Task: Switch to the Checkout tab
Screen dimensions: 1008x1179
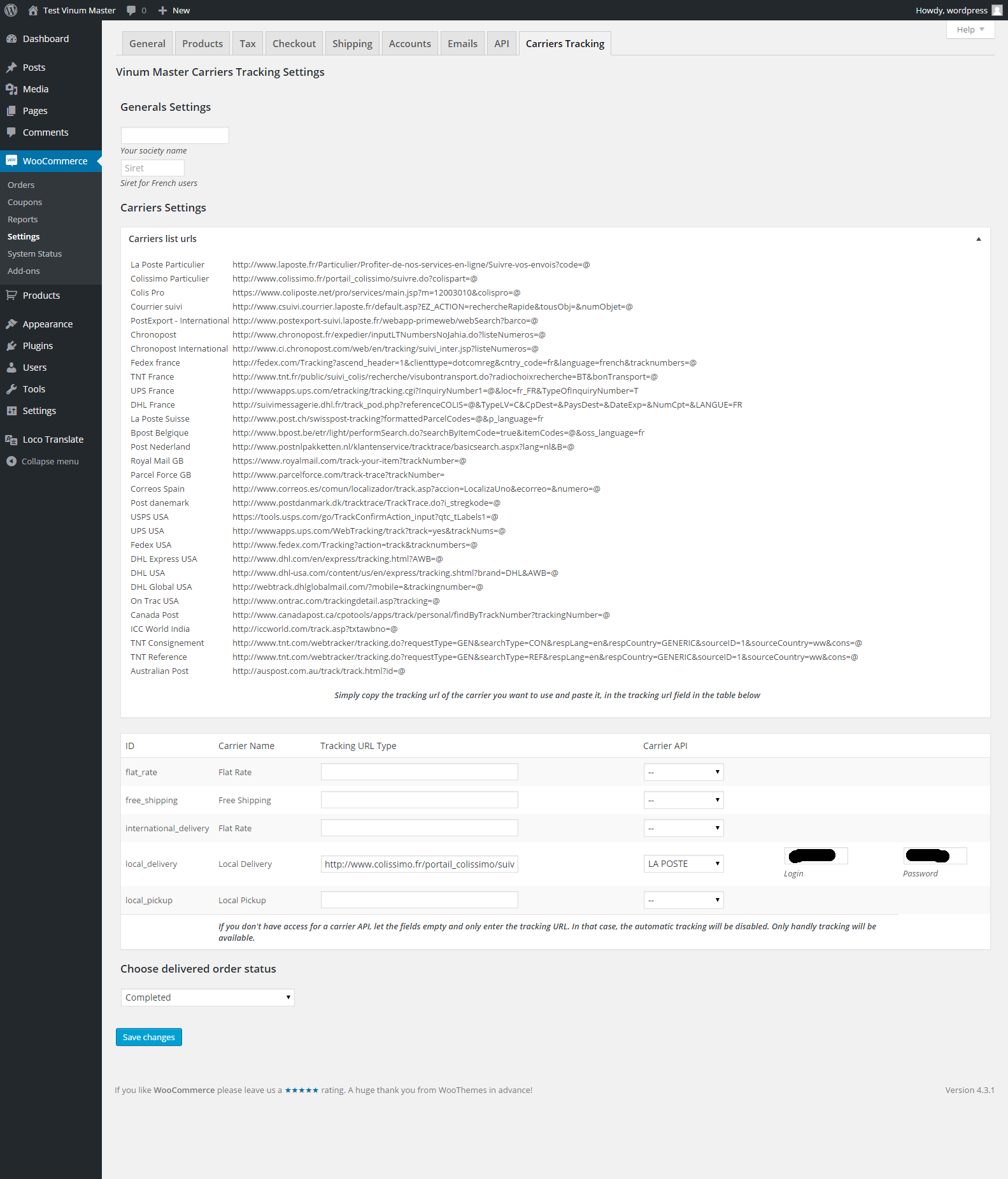Action: point(294,43)
